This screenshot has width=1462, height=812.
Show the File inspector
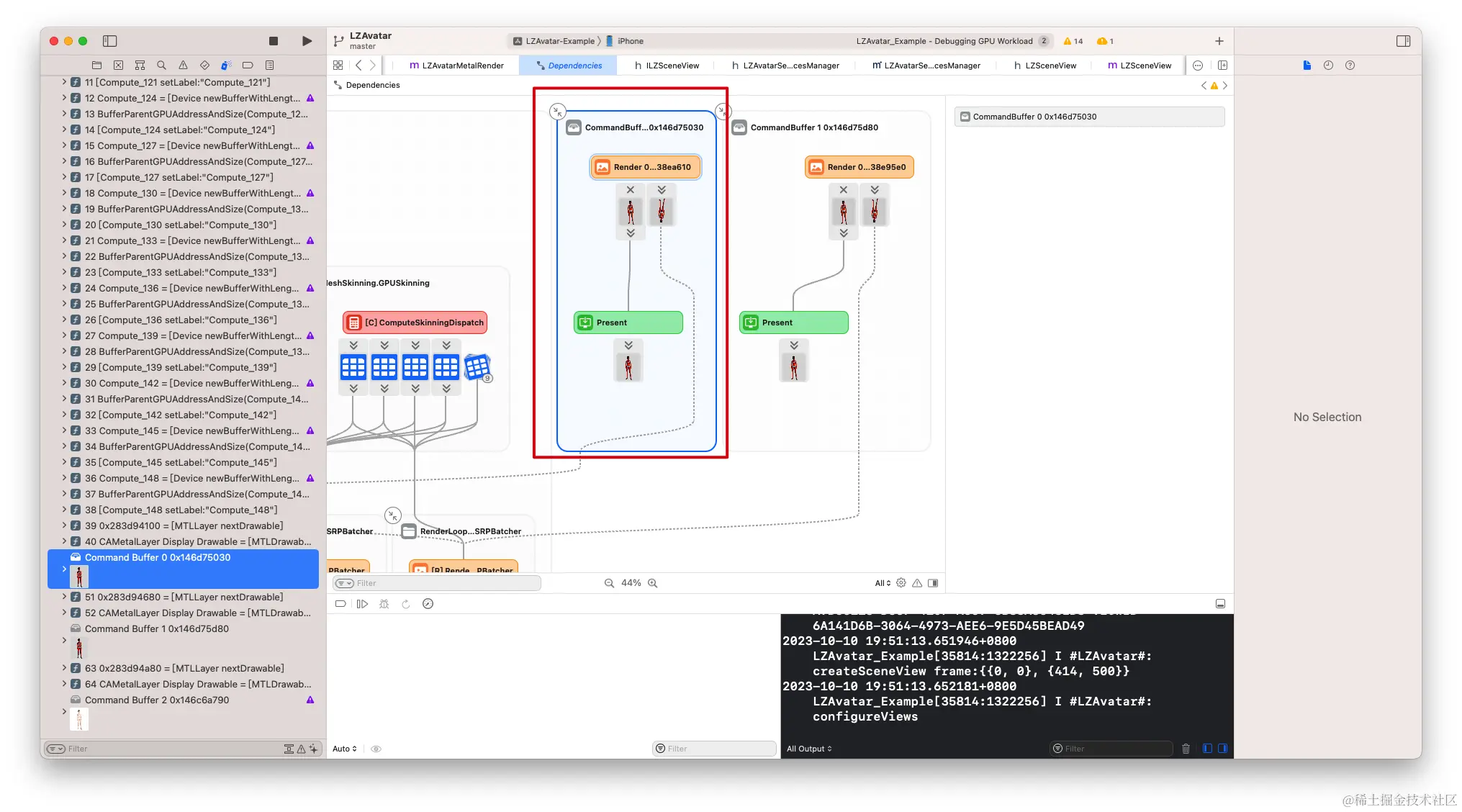[x=1307, y=66]
